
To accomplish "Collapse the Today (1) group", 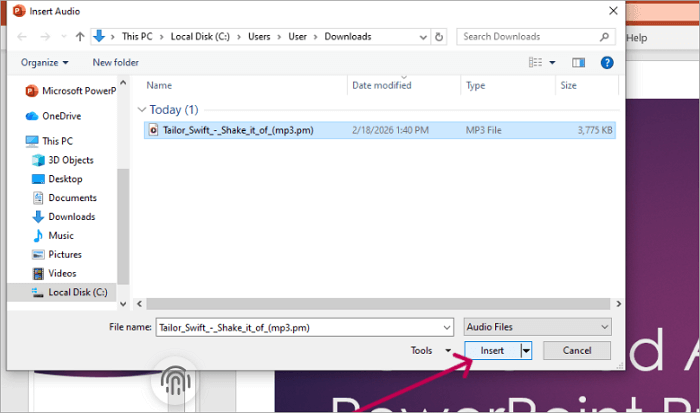I will 142,110.
